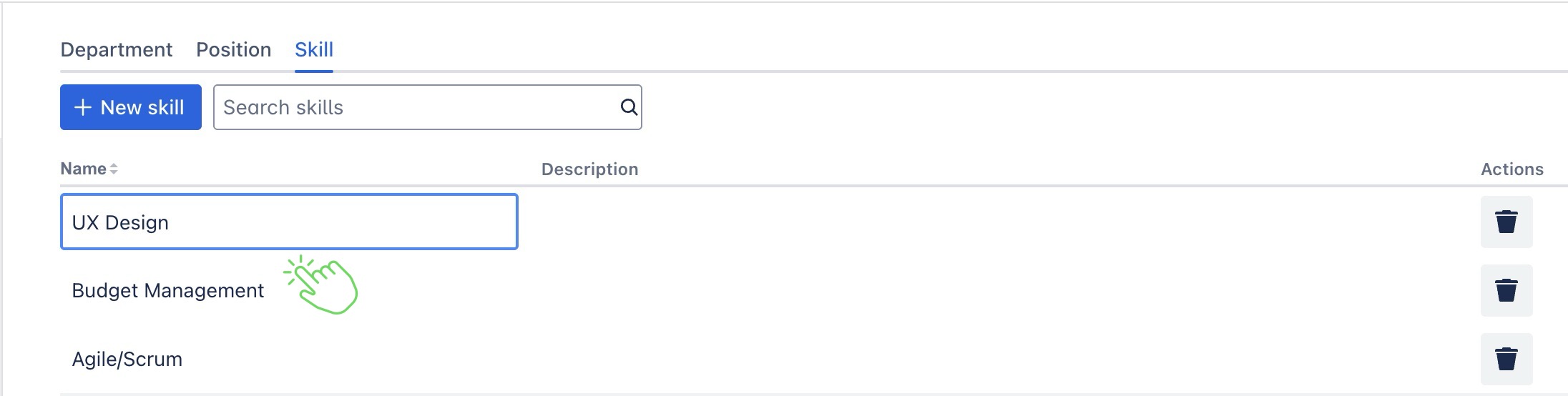Select the Skill tab

click(x=314, y=49)
